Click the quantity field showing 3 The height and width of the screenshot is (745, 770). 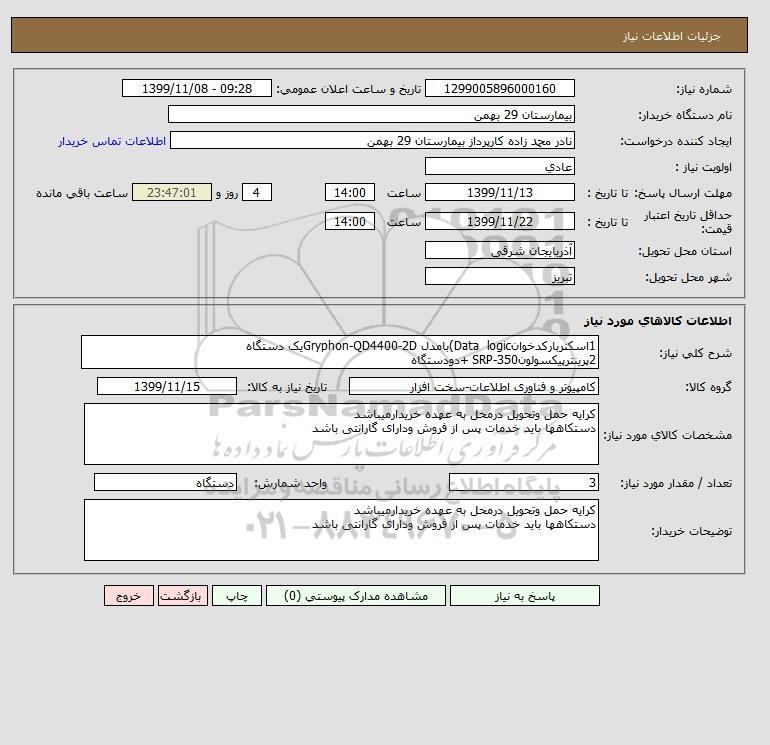click(524, 482)
